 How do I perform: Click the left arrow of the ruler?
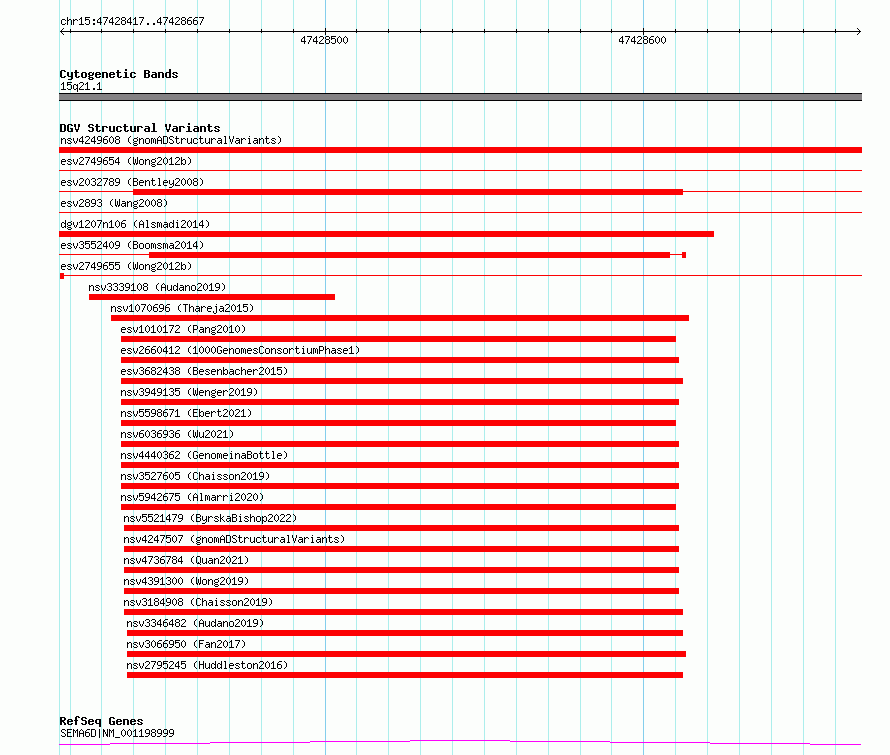click(63, 31)
